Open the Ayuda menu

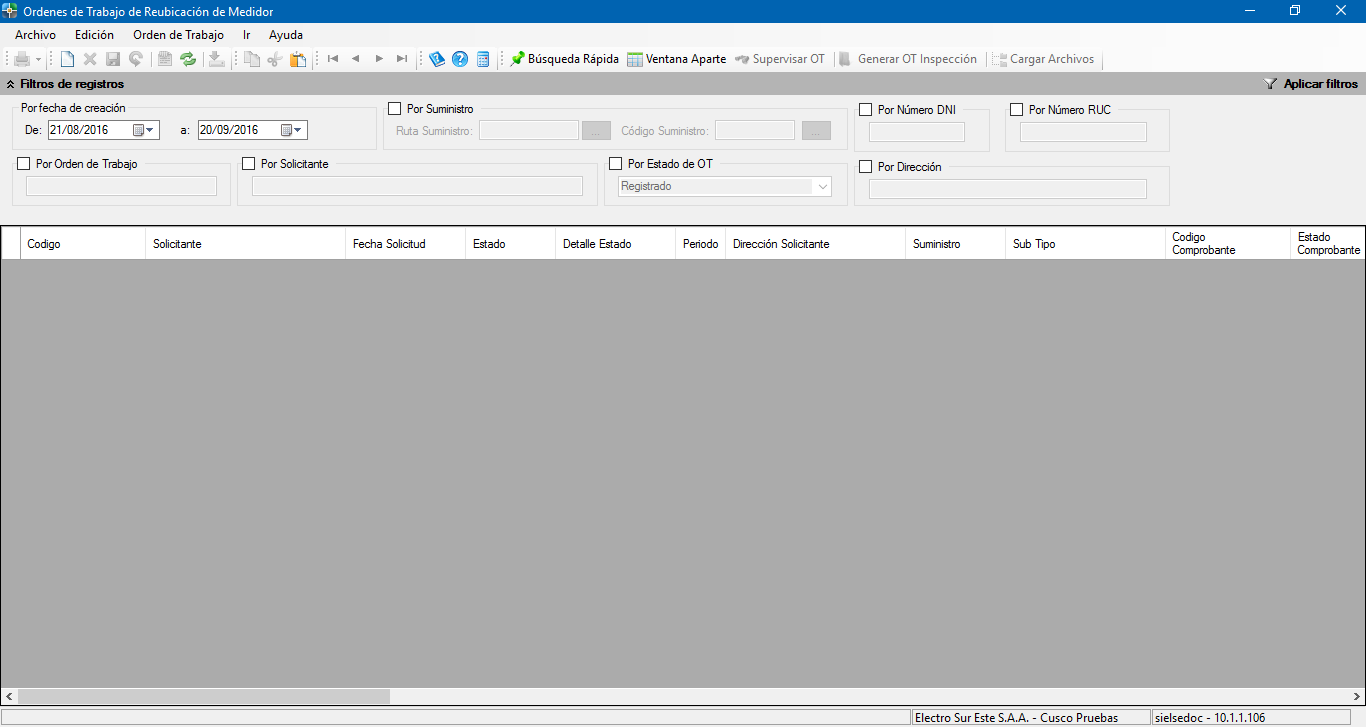click(286, 34)
